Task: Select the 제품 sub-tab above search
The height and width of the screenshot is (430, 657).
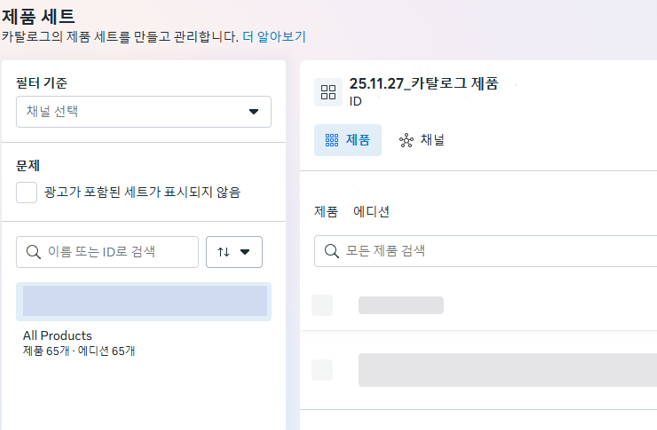Action: pos(326,212)
